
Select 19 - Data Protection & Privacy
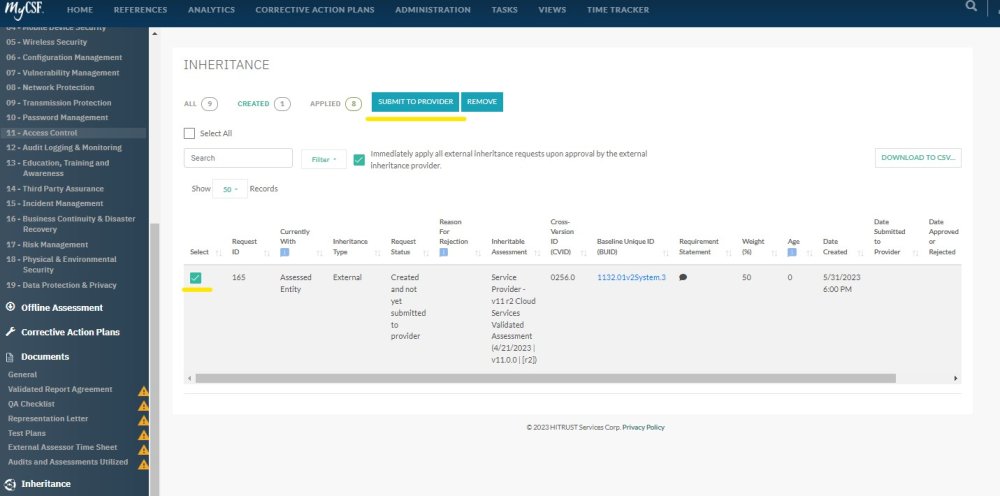pyautogui.click(x=61, y=286)
